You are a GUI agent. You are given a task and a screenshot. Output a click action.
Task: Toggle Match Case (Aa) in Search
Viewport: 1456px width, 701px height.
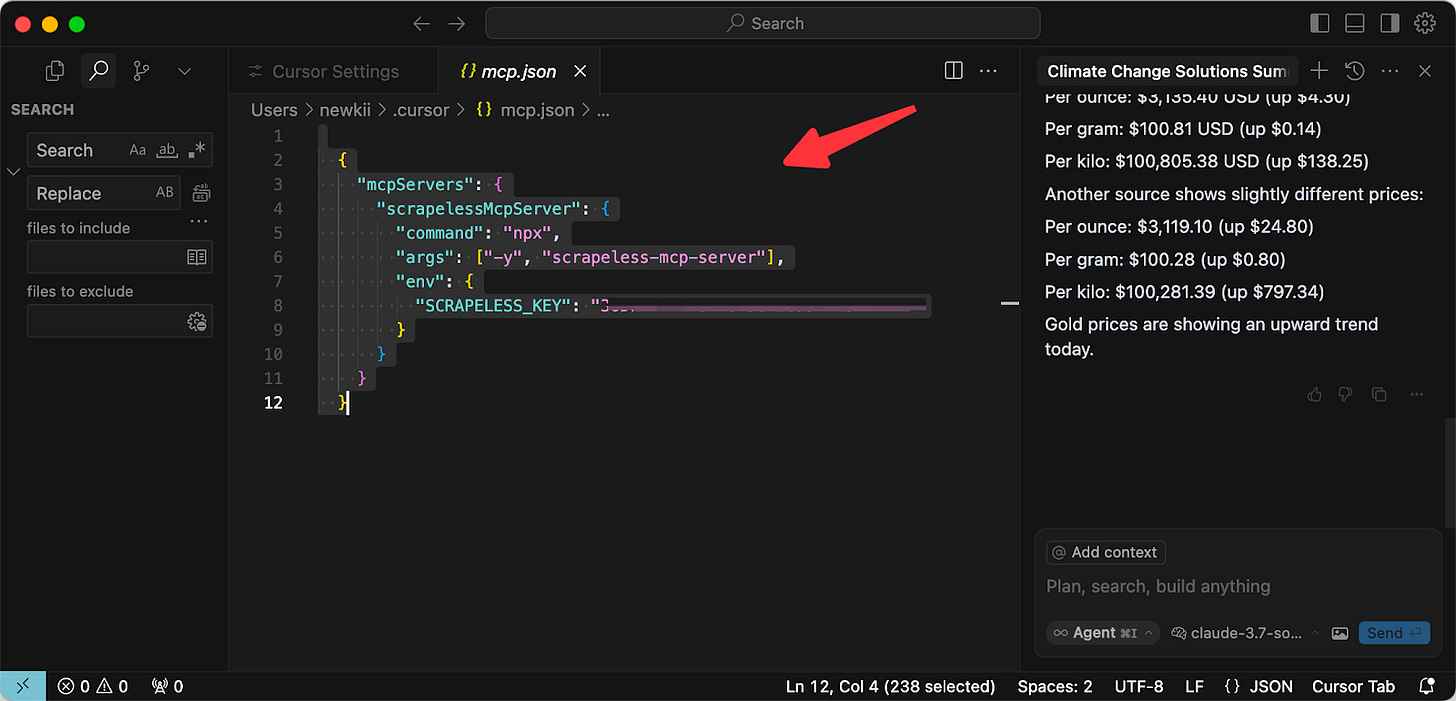[138, 150]
